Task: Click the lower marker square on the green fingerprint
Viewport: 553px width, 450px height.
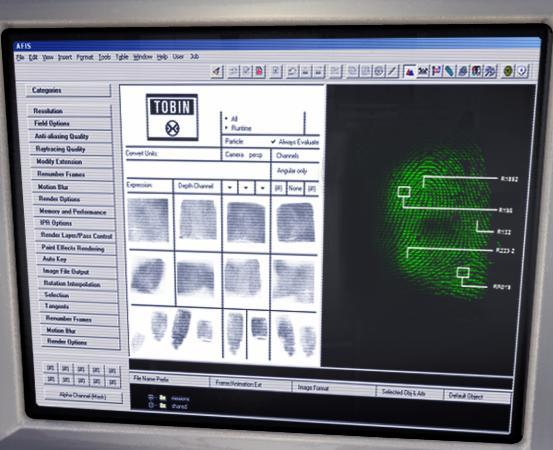Action: [463, 273]
